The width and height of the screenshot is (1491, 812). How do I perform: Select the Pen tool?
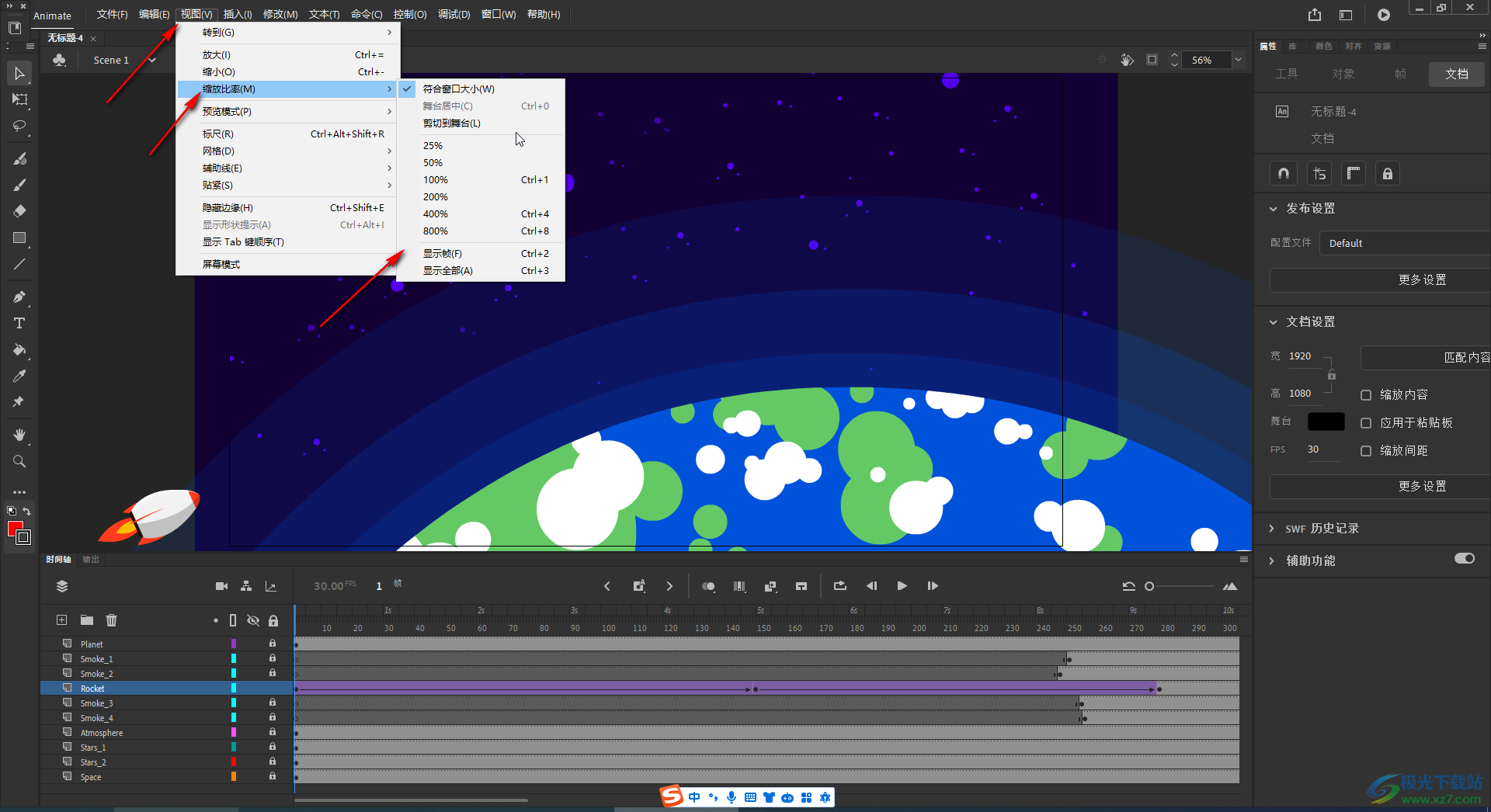coord(19,297)
